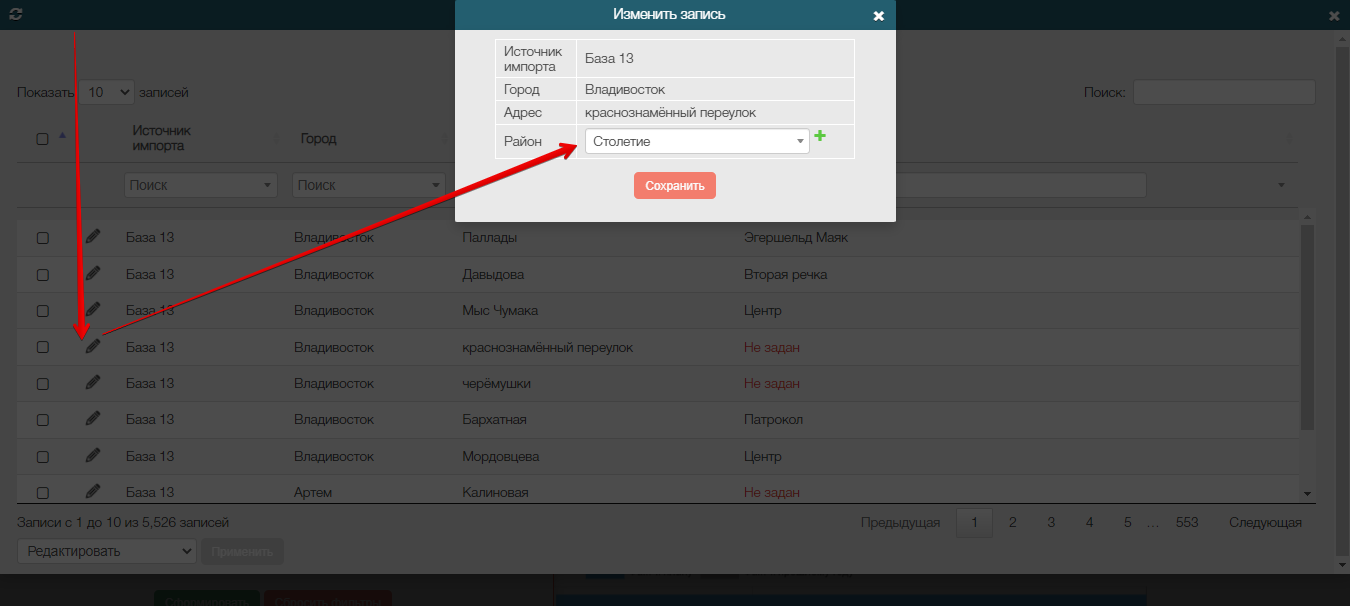This screenshot has width=1350, height=606.
Task: Check the box for the Мыс Чумака row
Action: click(x=43, y=311)
